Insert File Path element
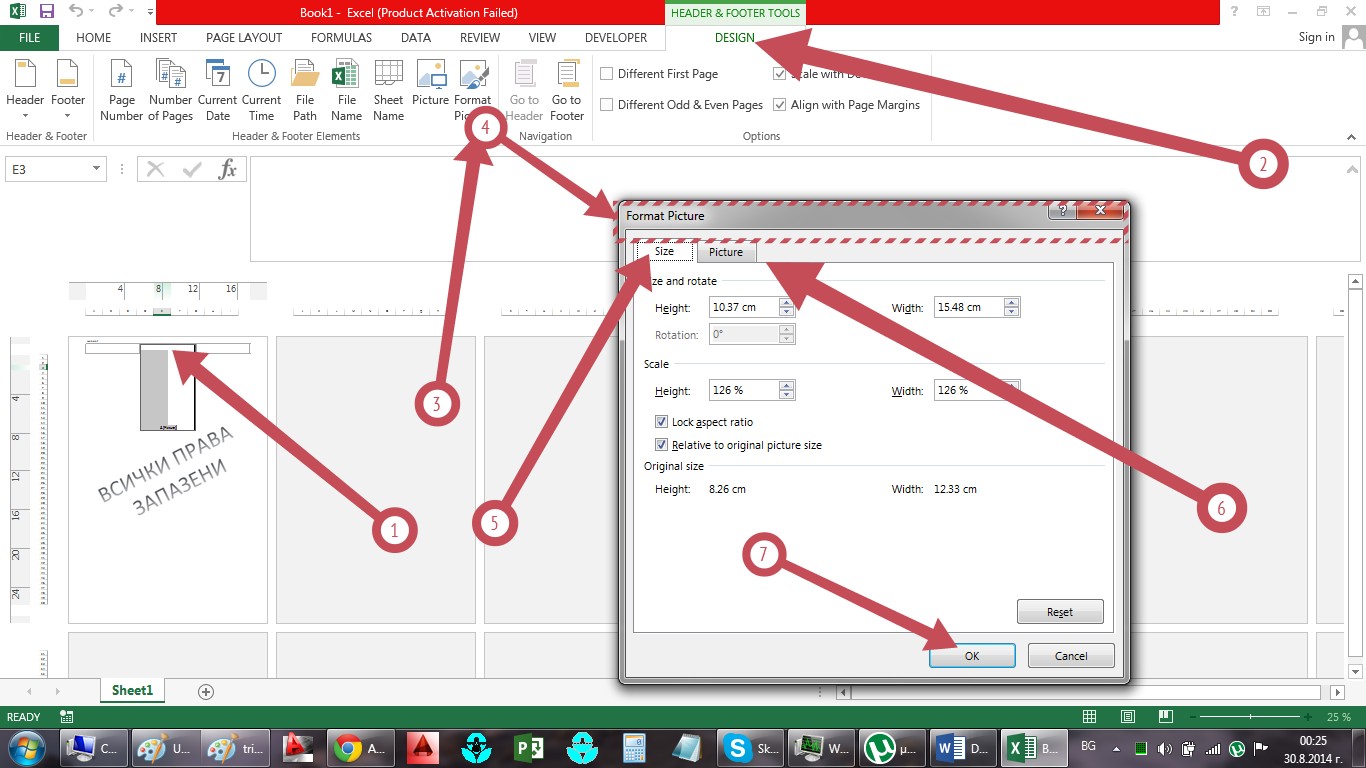This screenshot has width=1366, height=768. [305, 90]
